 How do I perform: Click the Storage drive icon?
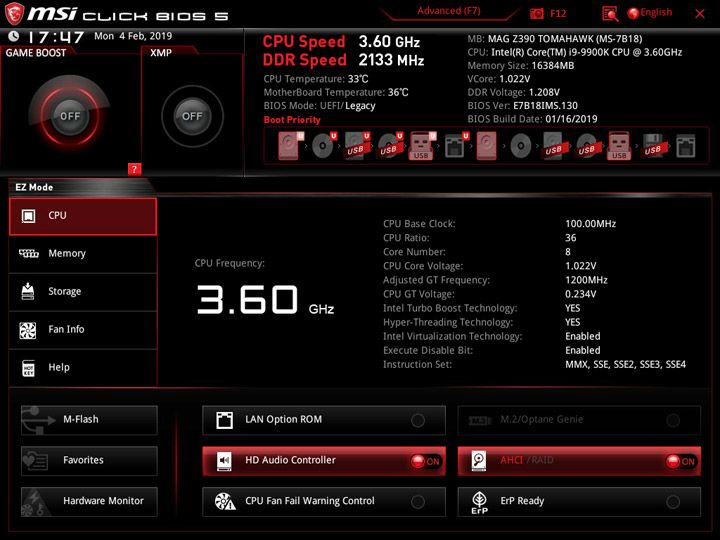pos(28,291)
